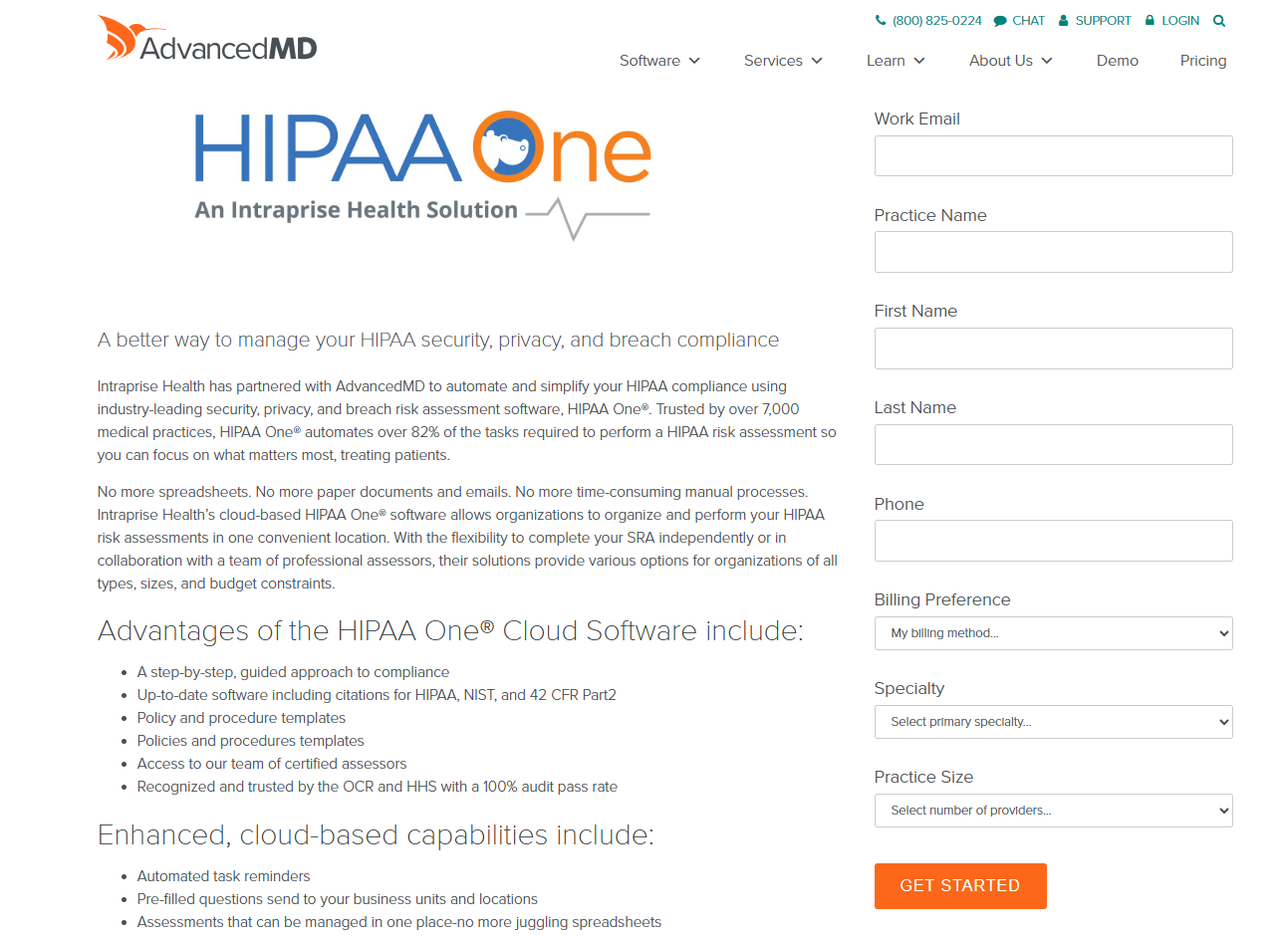This screenshot has width=1288, height=938.
Task: Call the (800) 825-0224 number link
Action: point(937,21)
